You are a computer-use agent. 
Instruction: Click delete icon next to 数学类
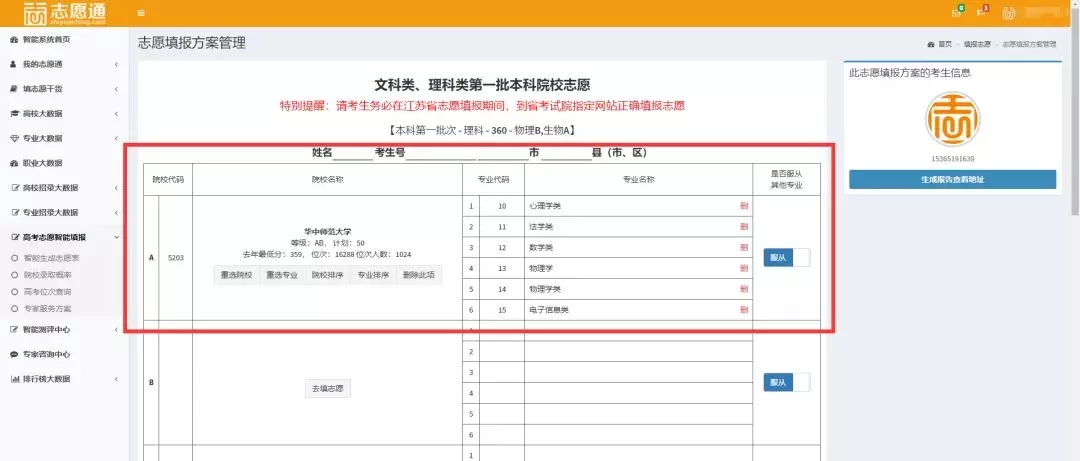pos(743,247)
